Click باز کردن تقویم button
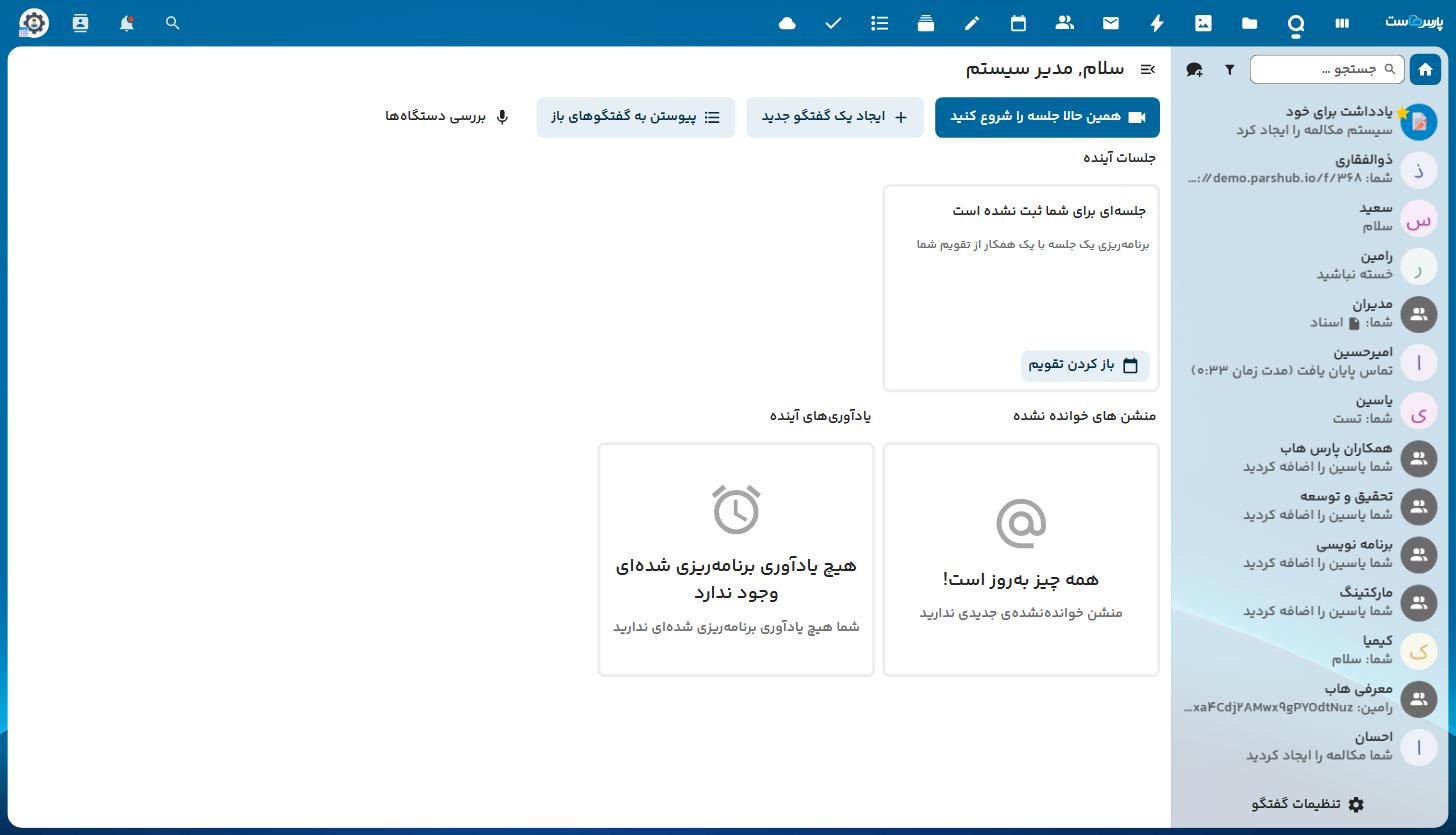 (x=1085, y=365)
